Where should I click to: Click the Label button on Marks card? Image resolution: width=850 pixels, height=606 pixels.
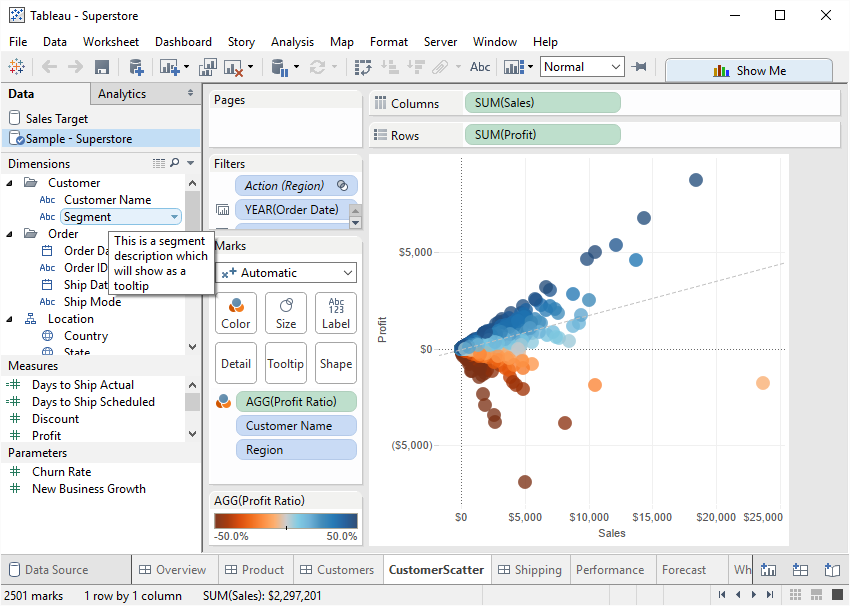click(336, 313)
